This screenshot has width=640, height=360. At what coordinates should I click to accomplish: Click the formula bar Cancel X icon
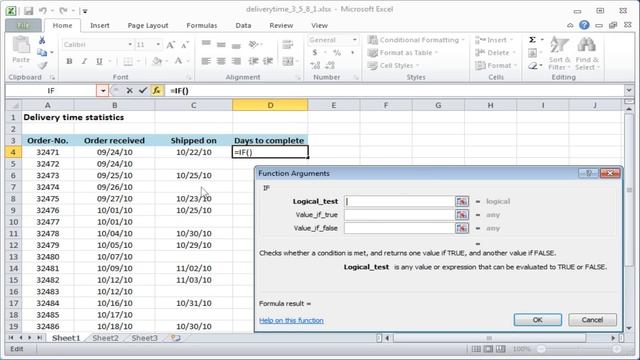click(129, 91)
